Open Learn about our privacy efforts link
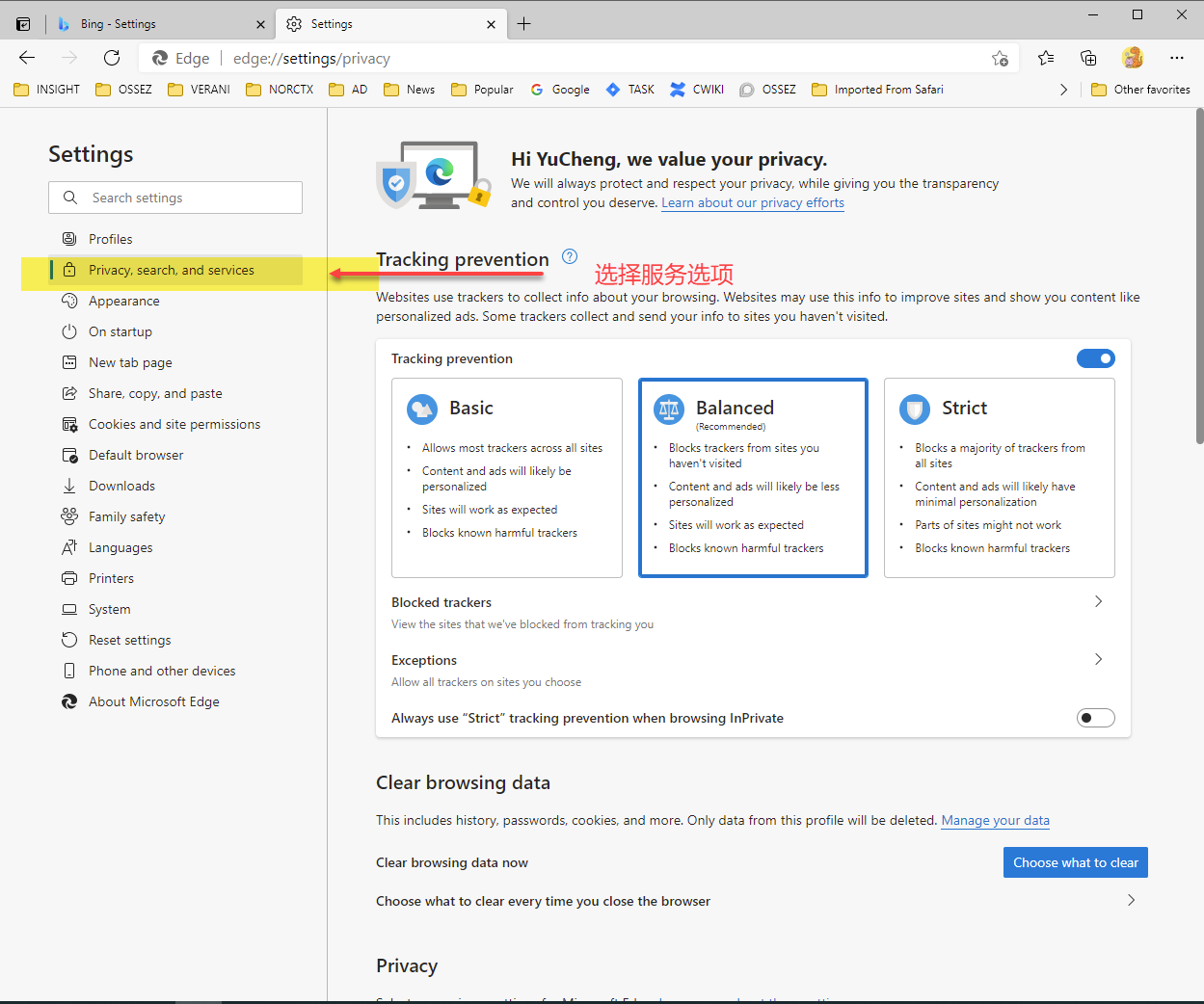This screenshot has height=1004, width=1204. tap(753, 202)
